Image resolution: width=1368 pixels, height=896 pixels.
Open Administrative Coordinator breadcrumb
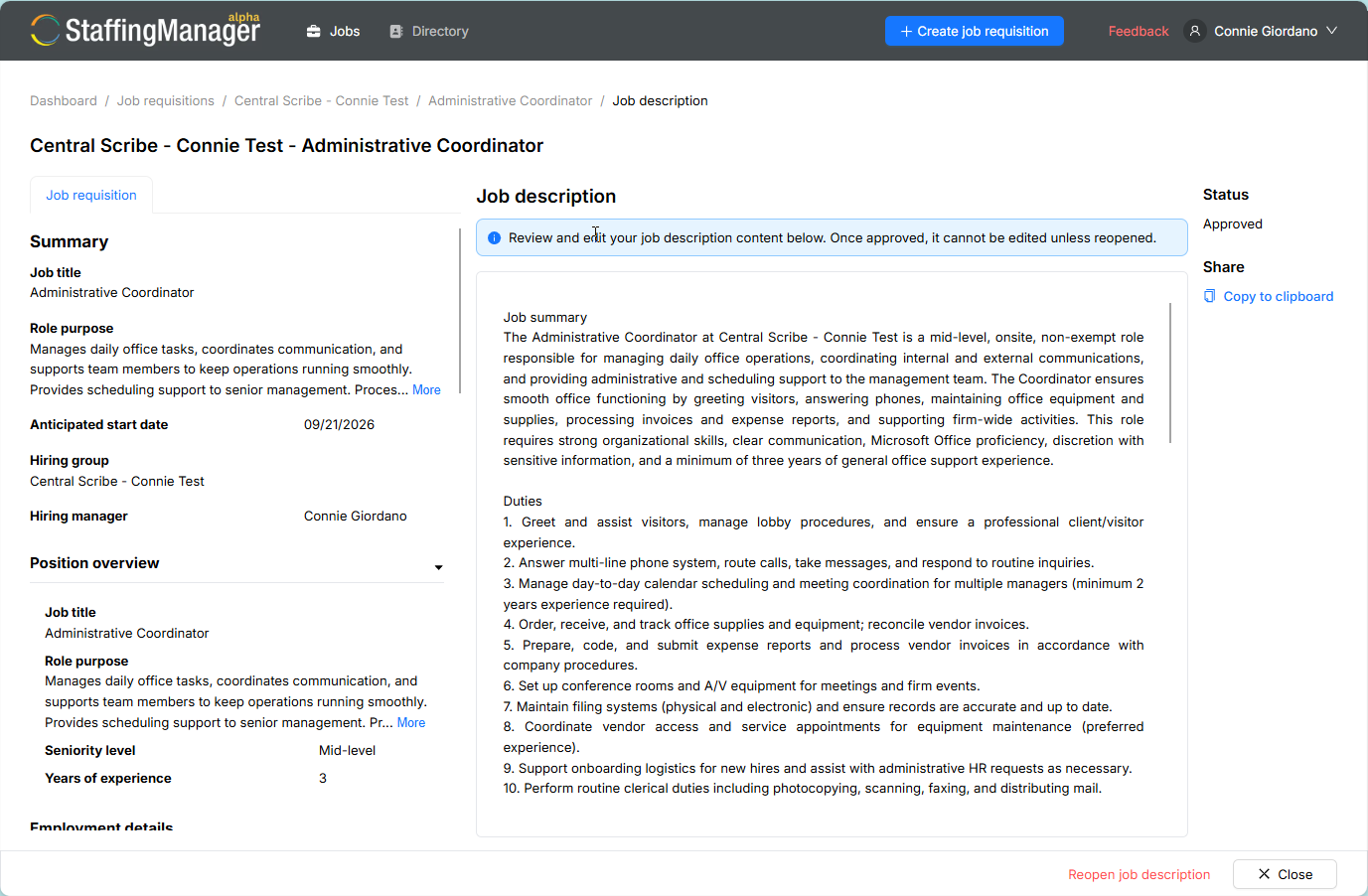[x=511, y=101]
